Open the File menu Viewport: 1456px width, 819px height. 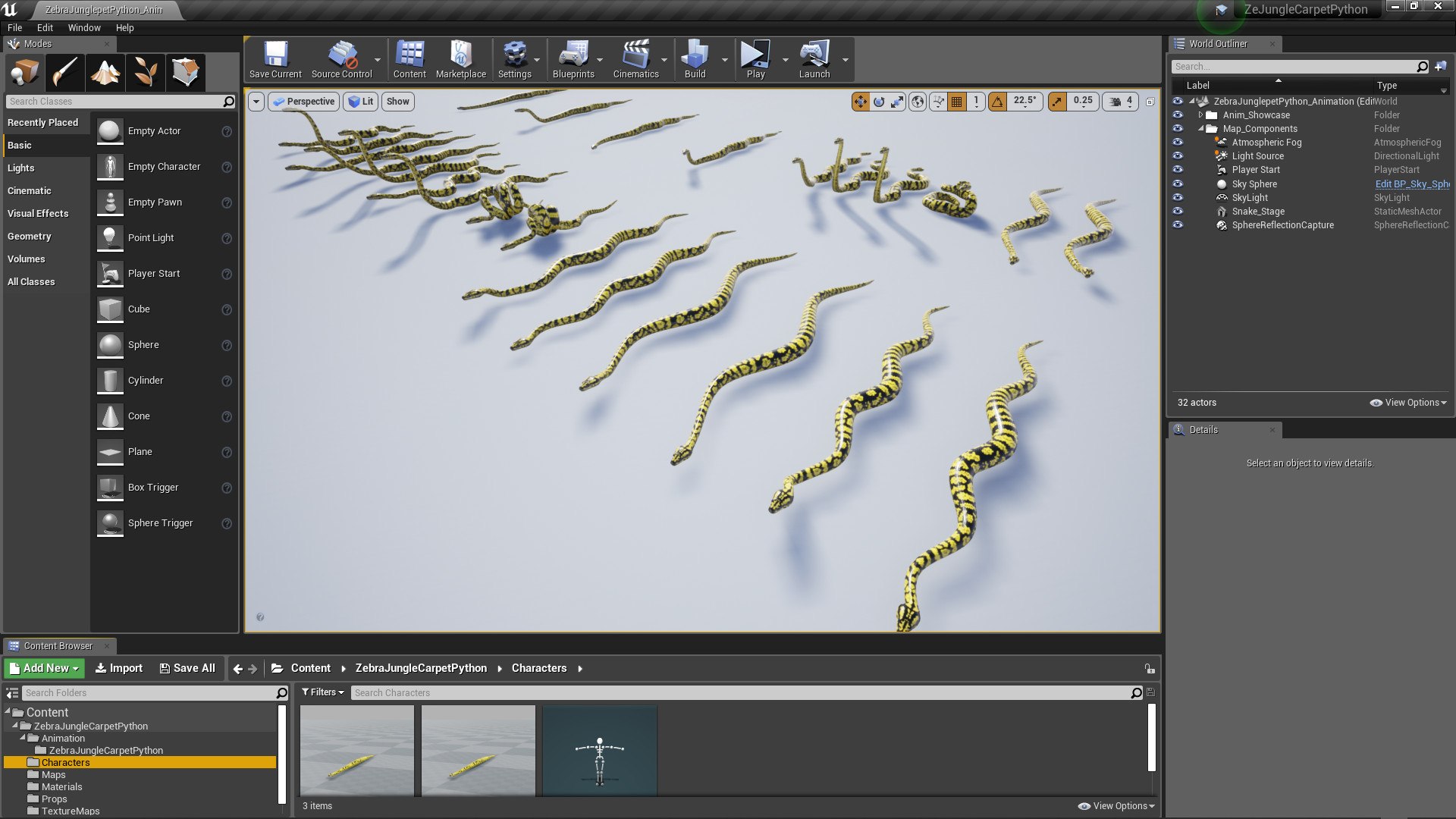(15, 28)
